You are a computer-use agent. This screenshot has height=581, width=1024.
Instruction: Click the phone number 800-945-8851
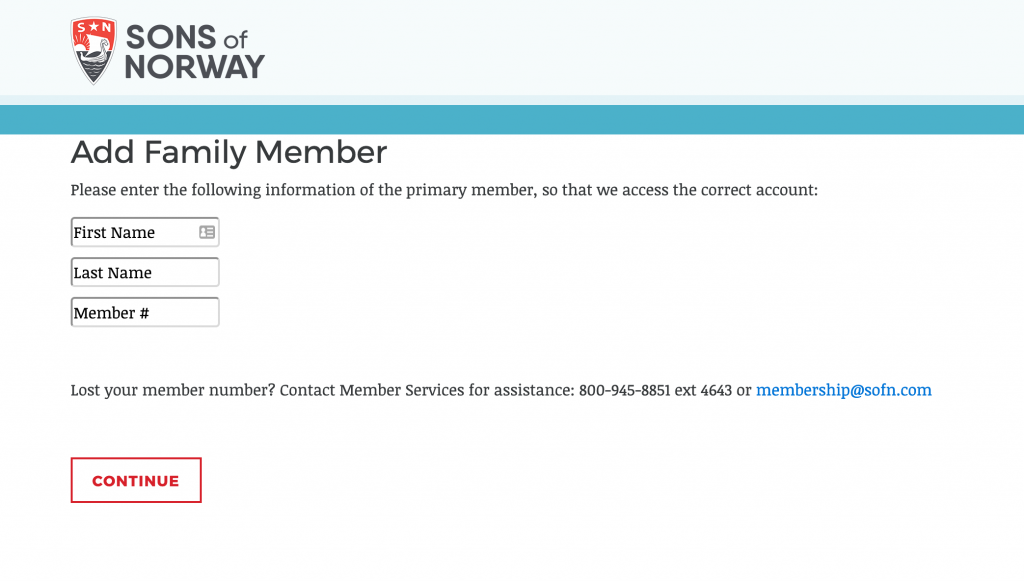pyautogui.click(x=624, y=390)
